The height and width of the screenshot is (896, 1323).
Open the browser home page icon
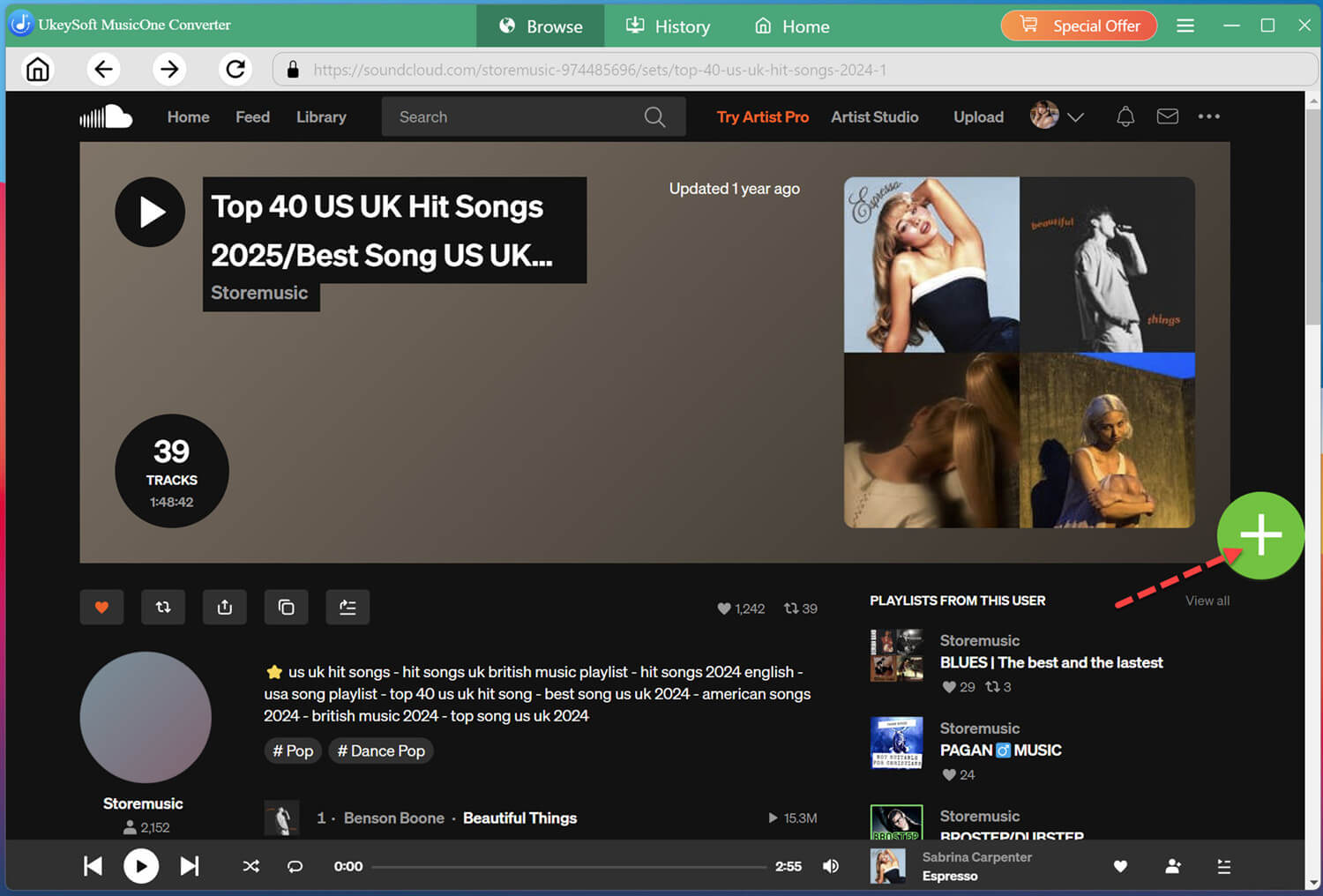click(x=38, y=69)
